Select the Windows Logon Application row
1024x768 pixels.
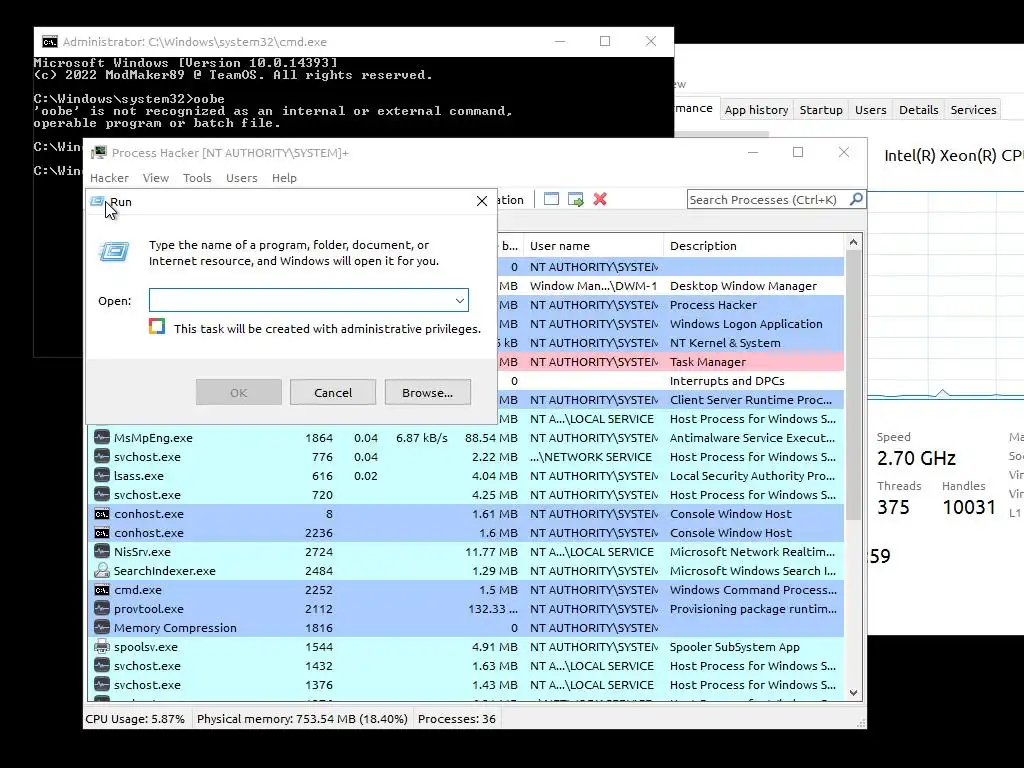(671, 324)
